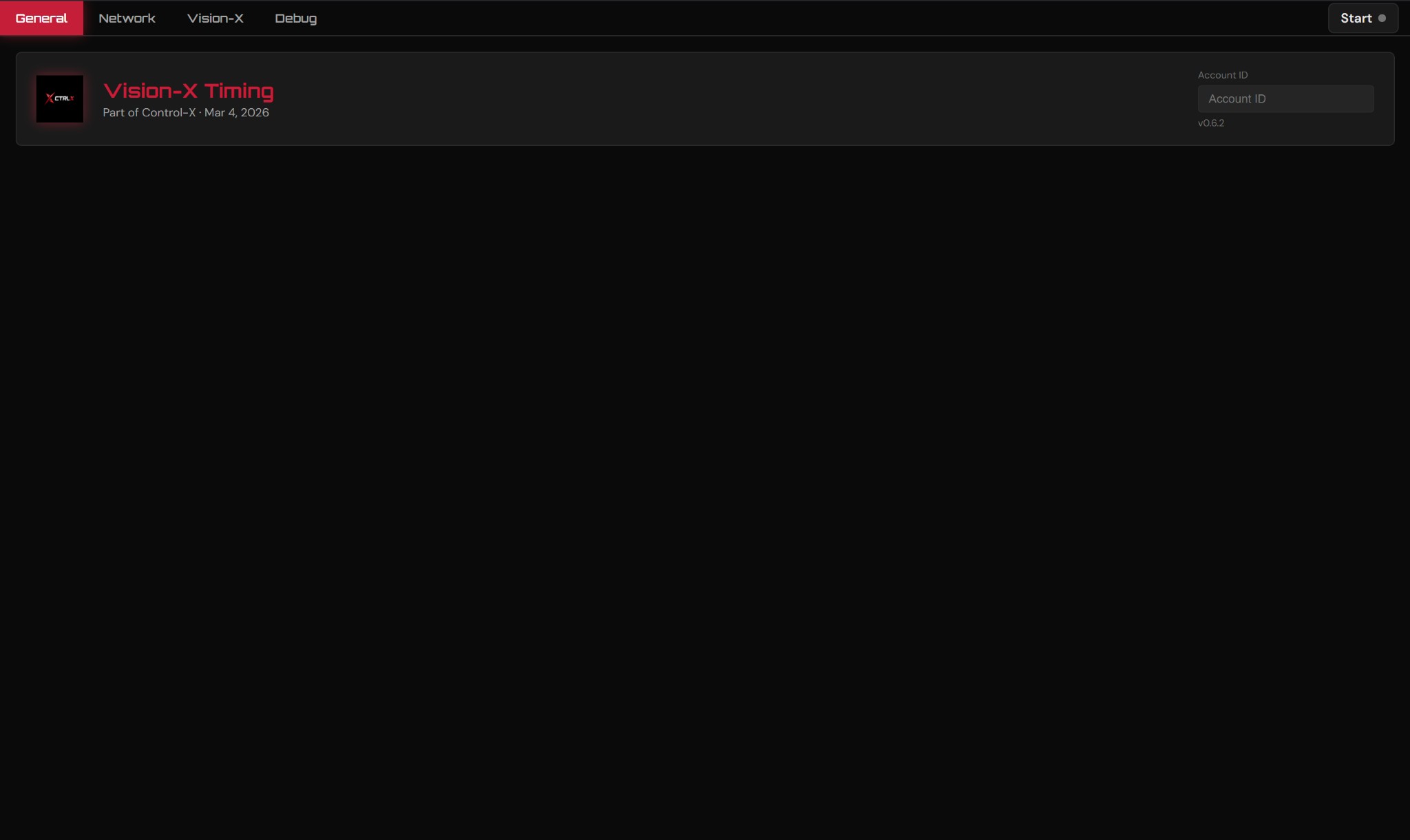Go to the General tab
The width and height of the screenshot is (1410, 840).
point(41,19)
